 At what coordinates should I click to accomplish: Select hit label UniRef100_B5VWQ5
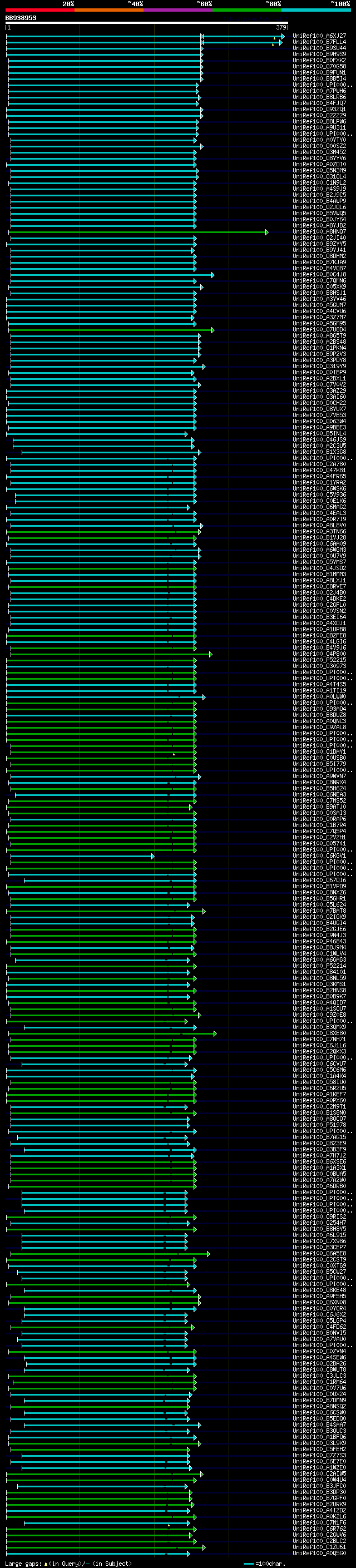tap(319, 214)
